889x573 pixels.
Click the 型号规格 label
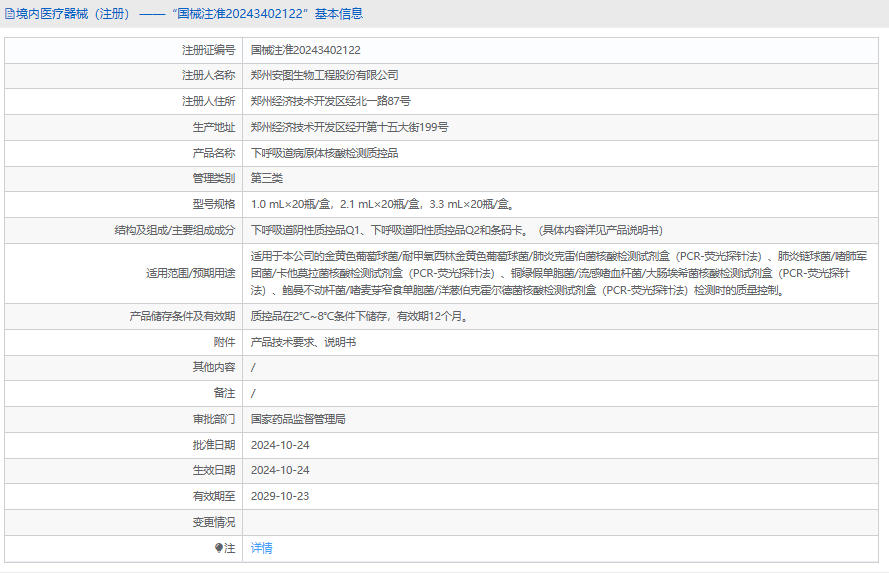[214, 204]
